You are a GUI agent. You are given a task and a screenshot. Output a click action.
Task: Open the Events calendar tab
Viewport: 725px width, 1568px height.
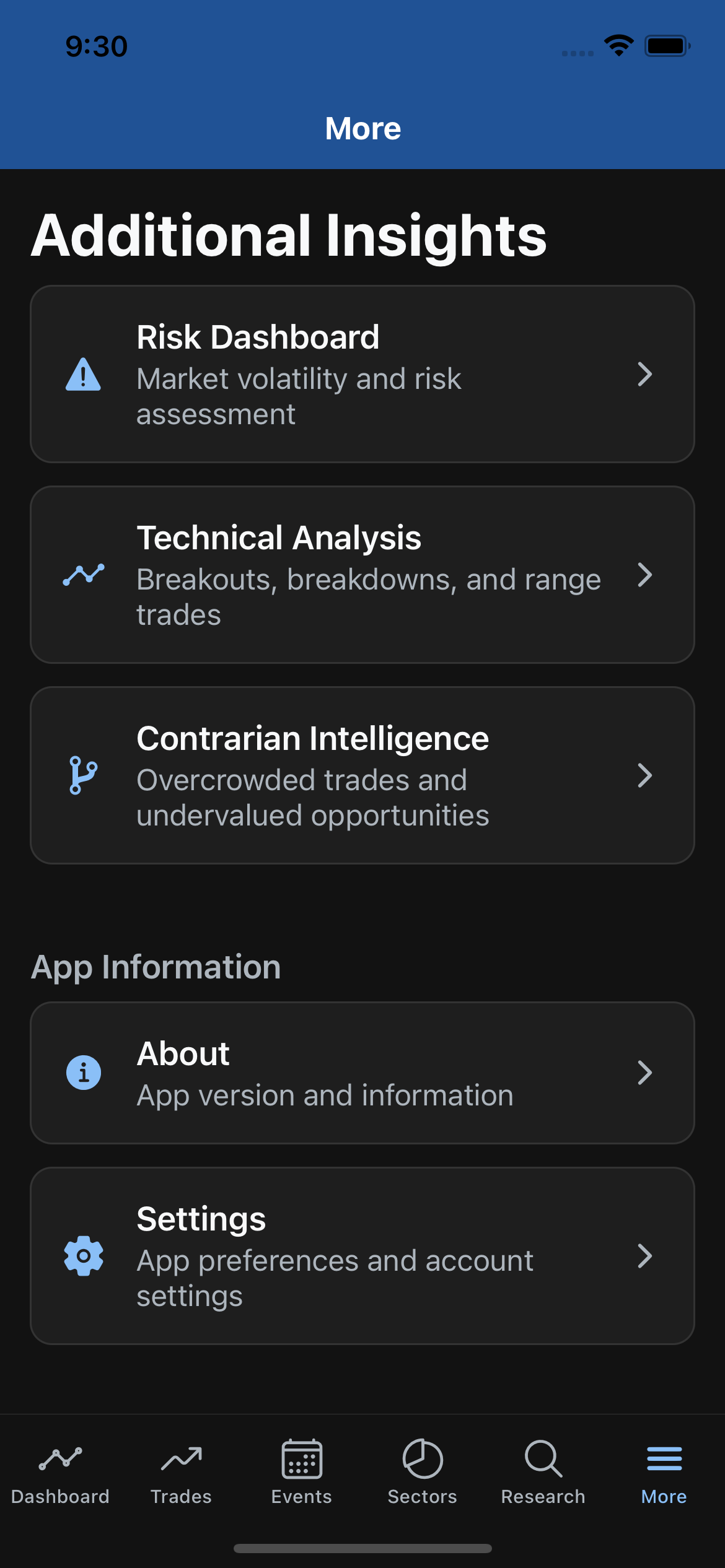302,1472
